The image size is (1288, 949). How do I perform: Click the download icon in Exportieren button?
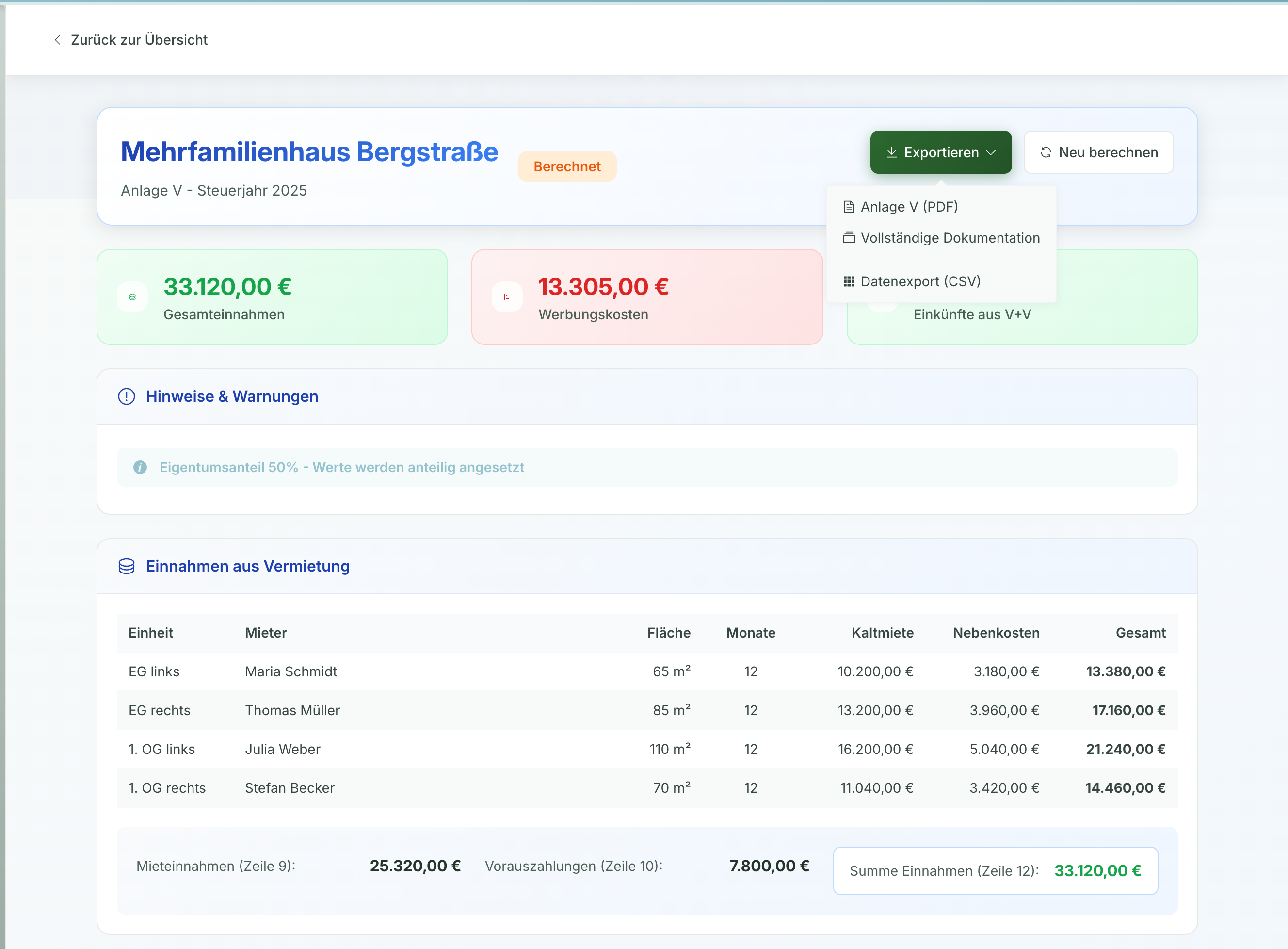tap(891, 152)
